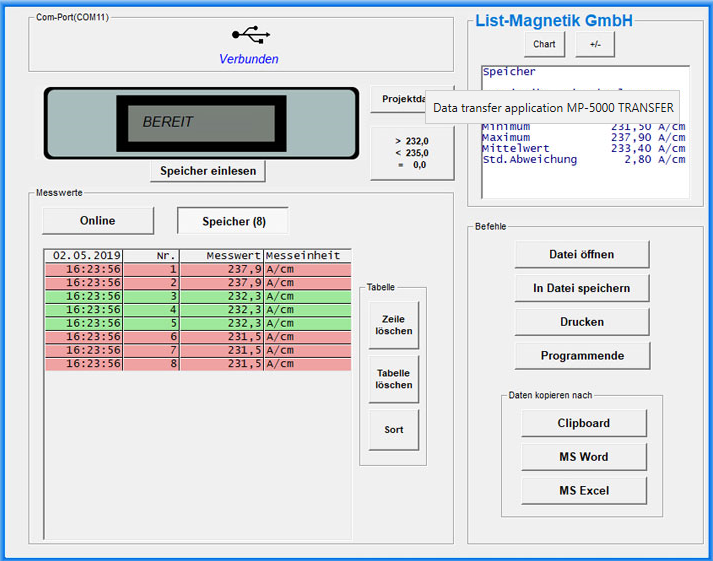Select Messwert 237,9 in row 1

click(221, 269)
